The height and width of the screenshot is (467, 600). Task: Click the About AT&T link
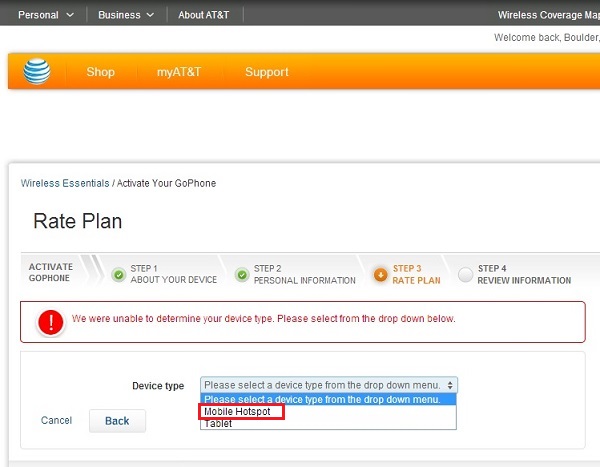(204, 15)
